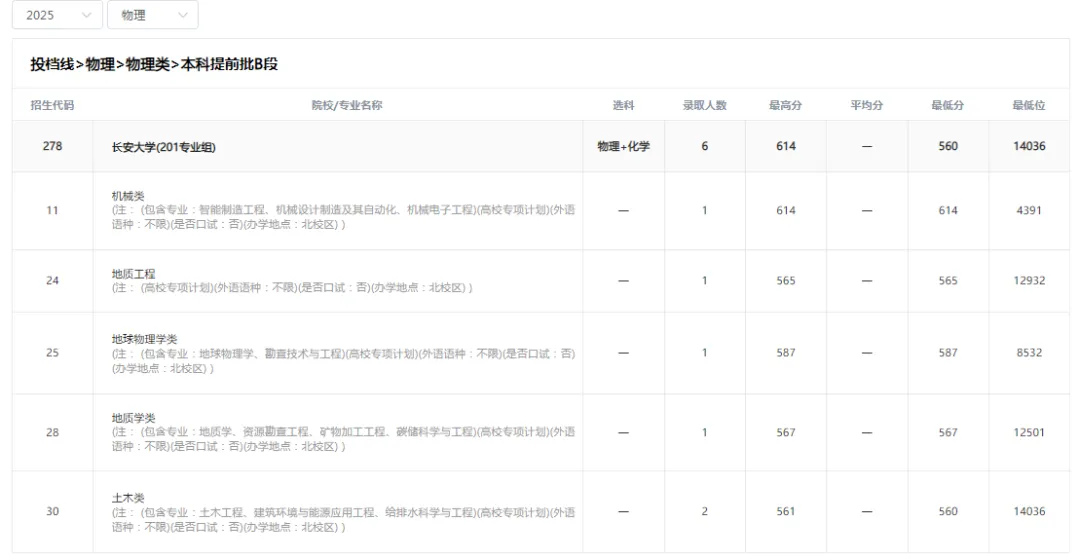
Task: Click the 地质学类 note about 资源勘查工程
Action: coord(343,439)
